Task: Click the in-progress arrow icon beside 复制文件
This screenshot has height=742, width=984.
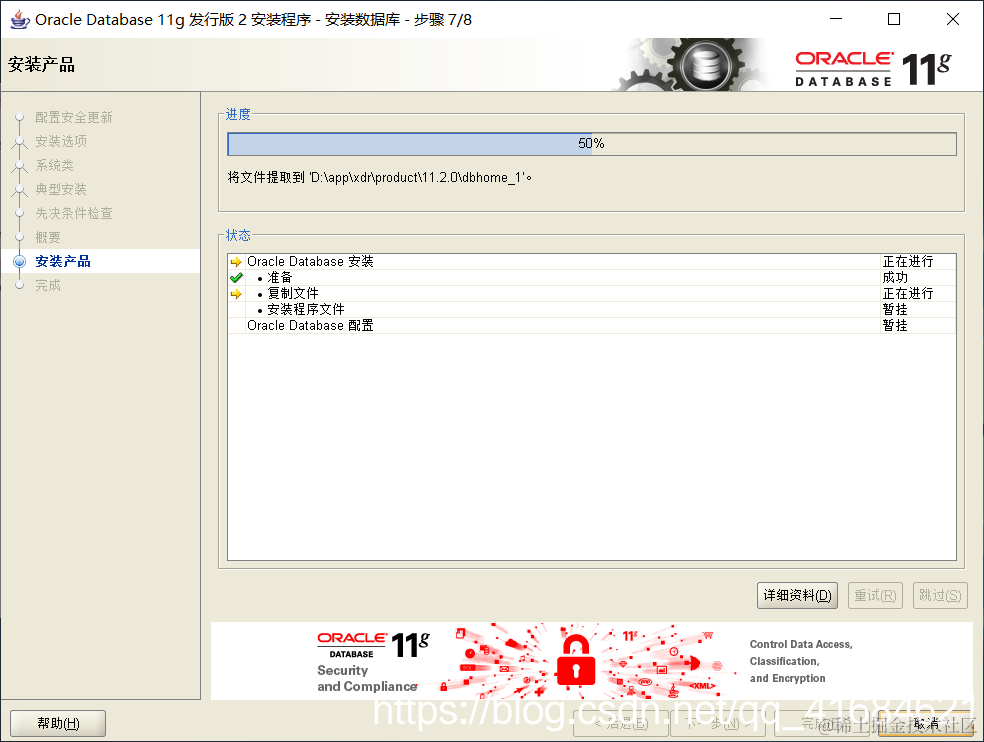Action: 236,294
